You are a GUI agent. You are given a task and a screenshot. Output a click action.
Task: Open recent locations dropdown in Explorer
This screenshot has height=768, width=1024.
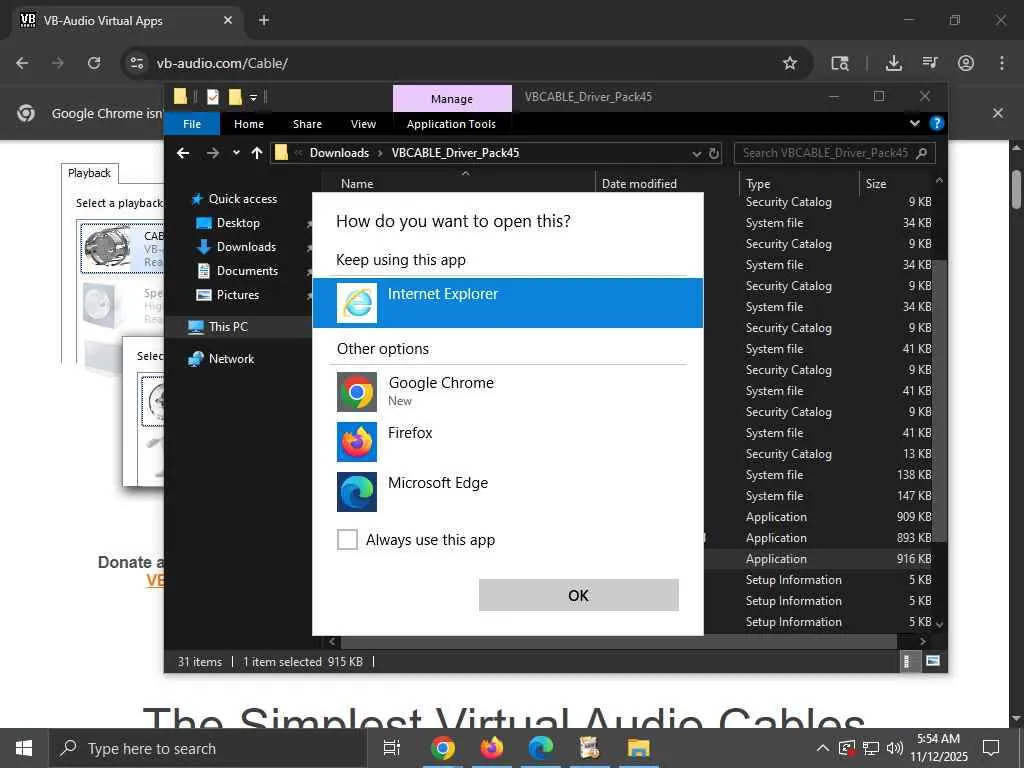pyautogui.click(x=236, y=153)
